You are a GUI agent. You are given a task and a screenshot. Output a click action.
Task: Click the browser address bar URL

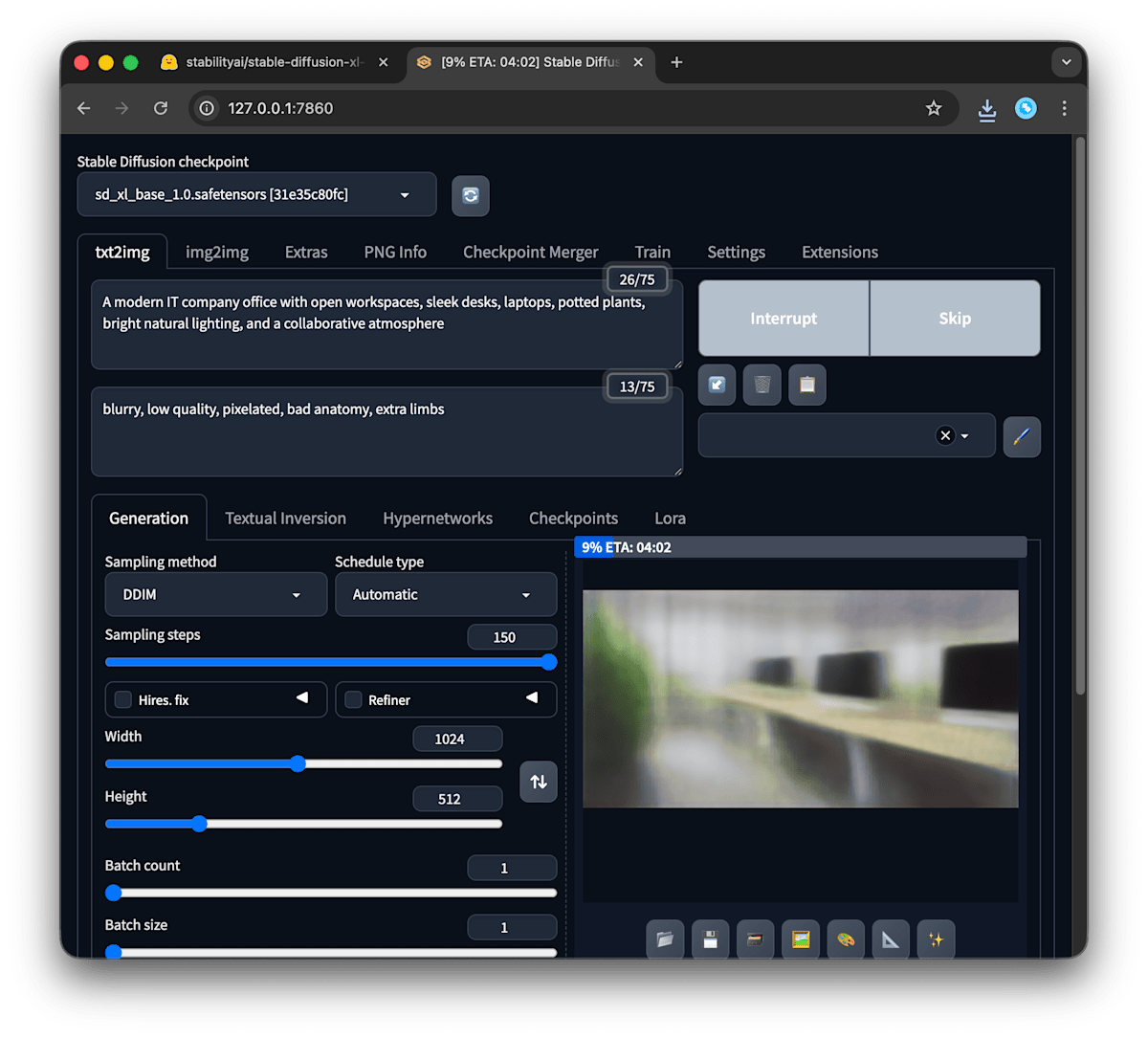(x=280, y=108)
